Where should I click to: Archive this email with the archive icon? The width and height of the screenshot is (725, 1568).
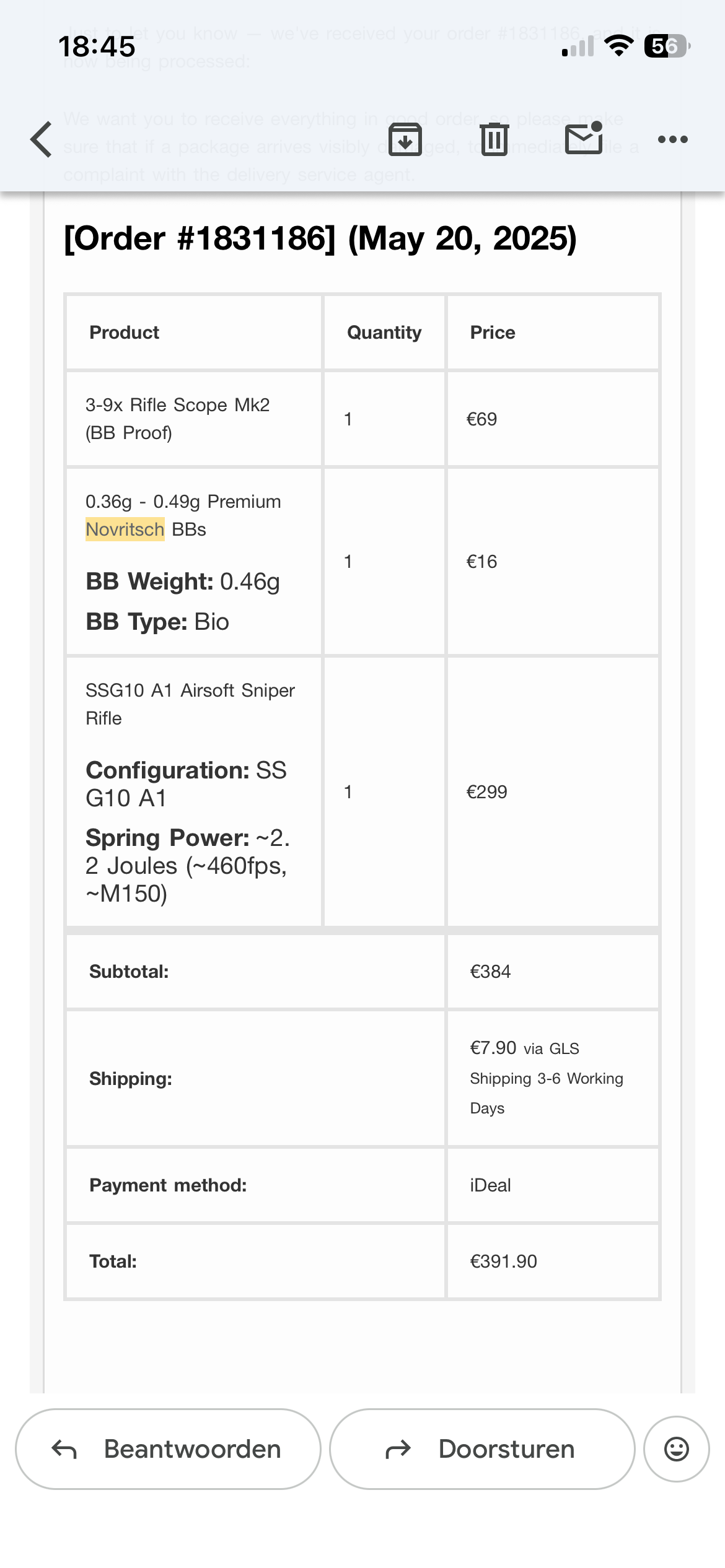[x=405, y=139]
